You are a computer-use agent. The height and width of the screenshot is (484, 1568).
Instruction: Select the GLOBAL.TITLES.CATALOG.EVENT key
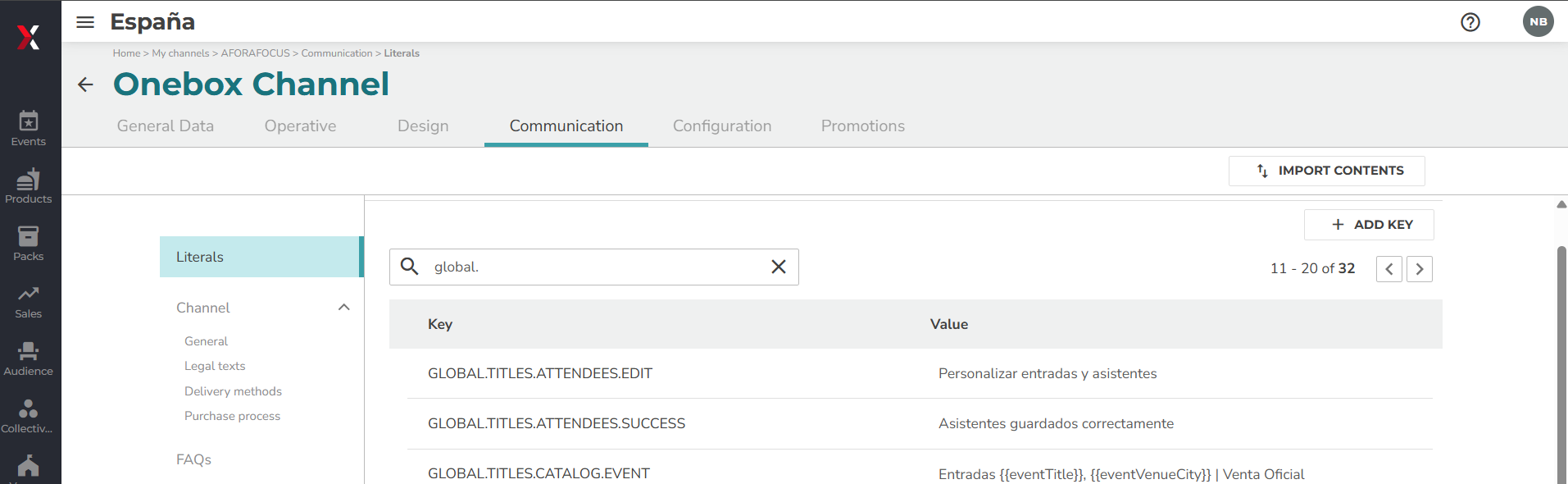[539, 473]
